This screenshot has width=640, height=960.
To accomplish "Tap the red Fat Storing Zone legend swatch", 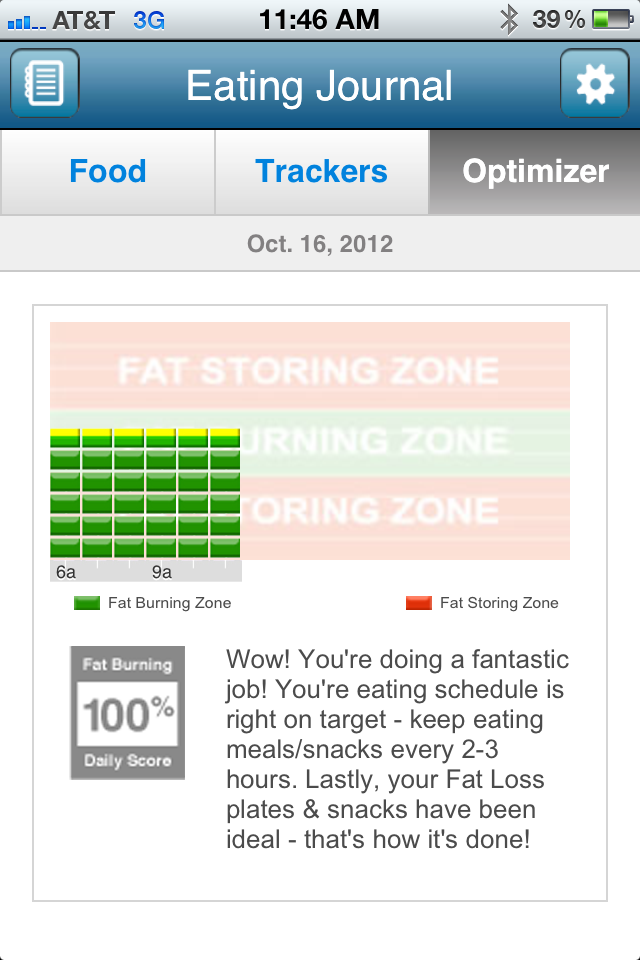I will 419,603.
